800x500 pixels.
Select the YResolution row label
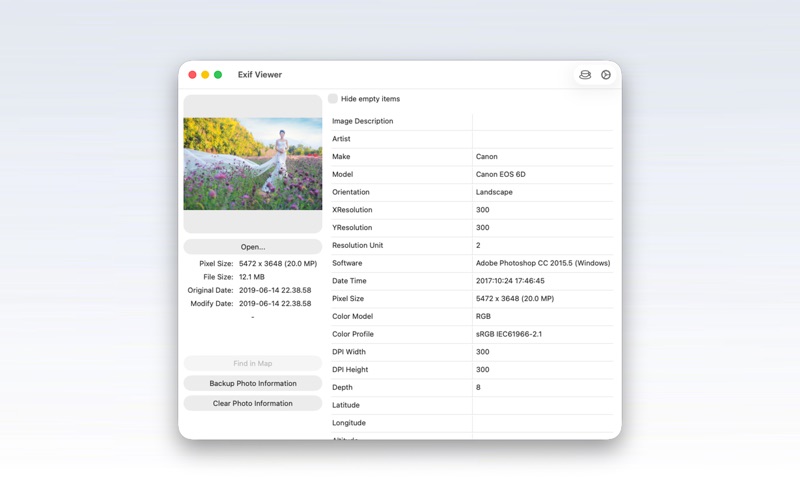point(352,228)
